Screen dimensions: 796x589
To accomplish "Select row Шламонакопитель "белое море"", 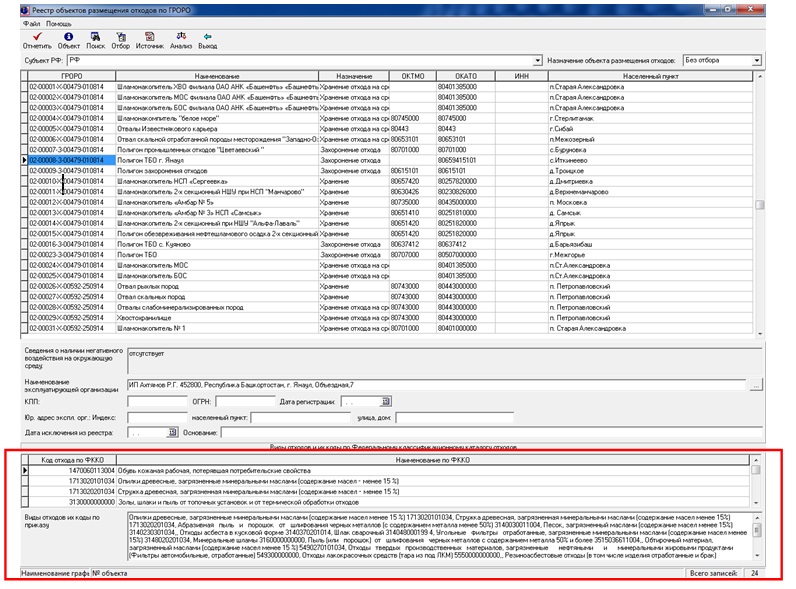I will [217, 118].
